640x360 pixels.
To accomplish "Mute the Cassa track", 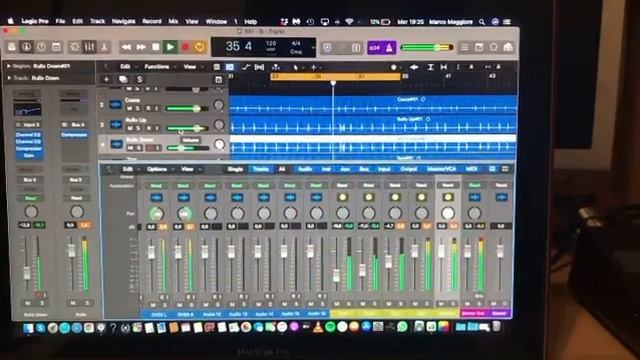I will click(x=129, y=109).
